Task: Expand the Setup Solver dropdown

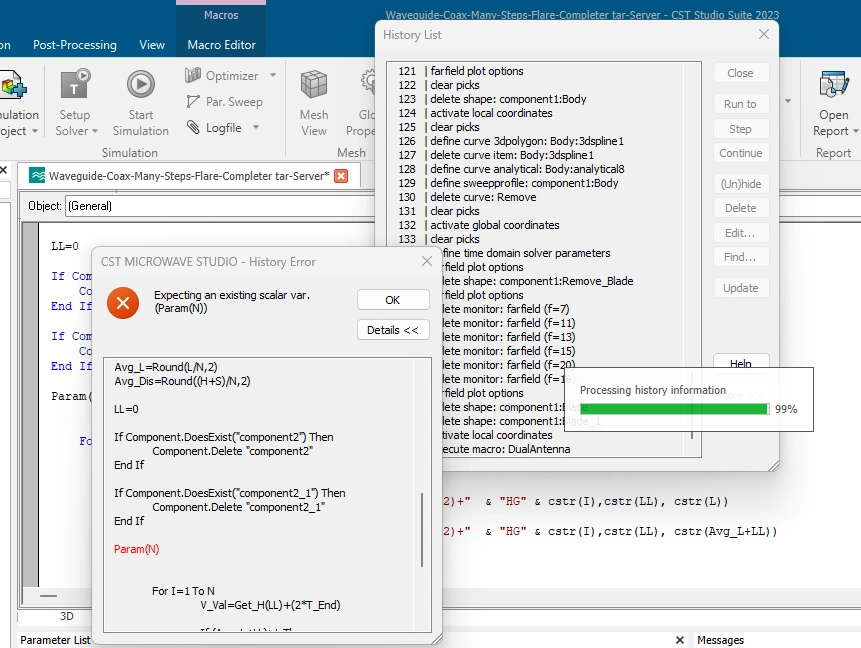Action: pyautogui.click(x=95, y=131)
